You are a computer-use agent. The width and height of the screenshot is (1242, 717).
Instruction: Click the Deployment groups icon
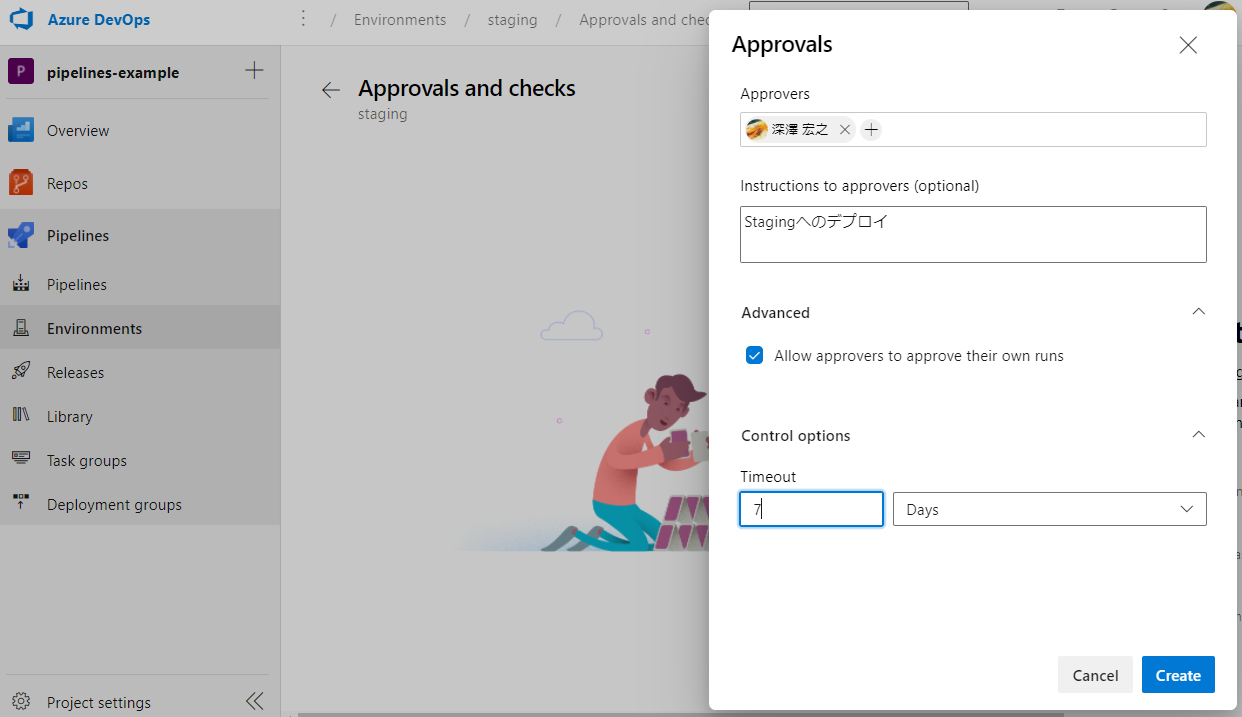(21, 504)
